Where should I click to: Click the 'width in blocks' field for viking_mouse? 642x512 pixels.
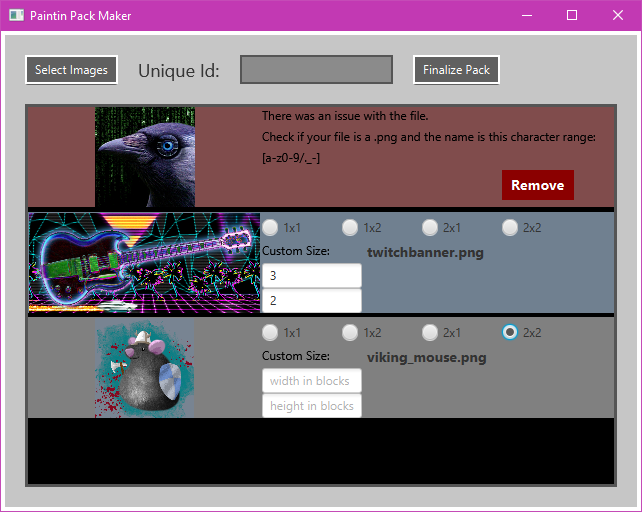312,381
